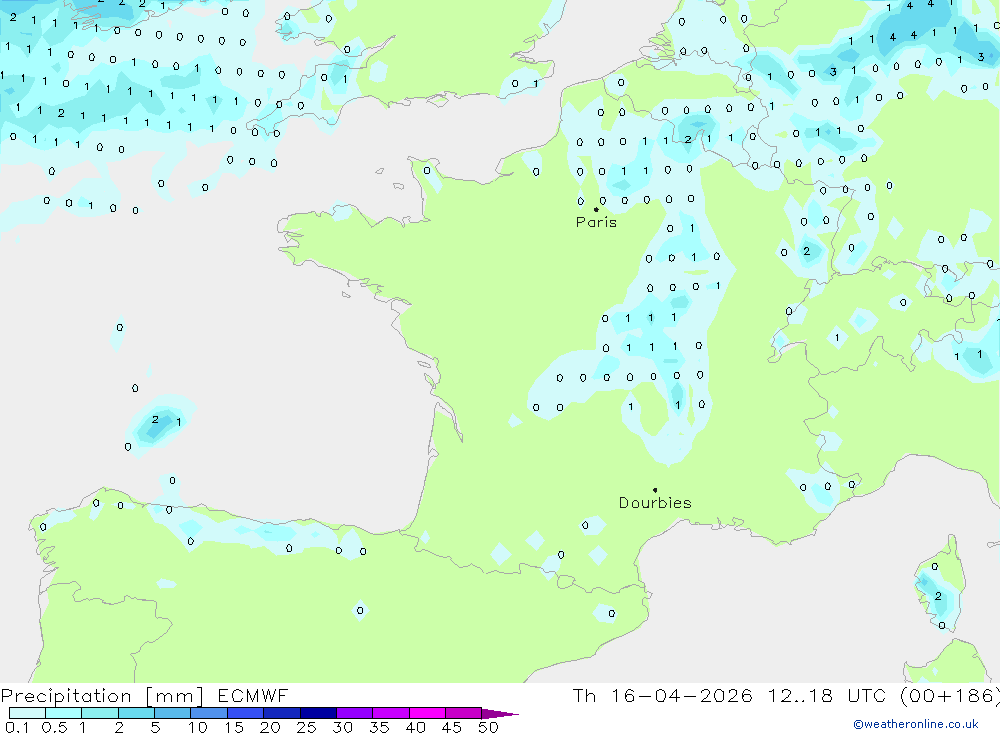Image resolution: width=1000 pixels, height=733 pixels.
Task: Pick the 45–50 mm legend swatch
Action: tap(464, 713)
